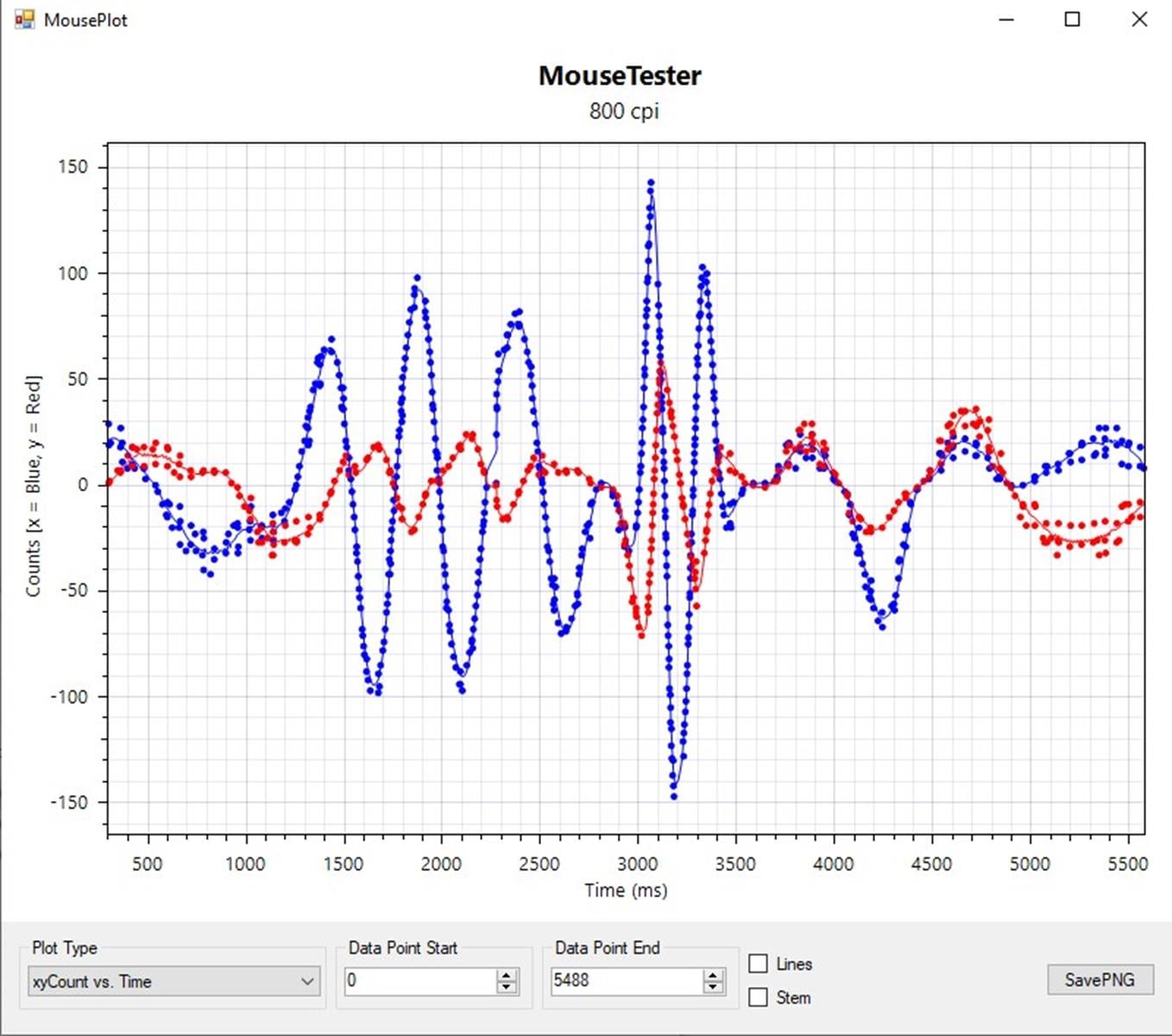The height and width of the screenshot is (1036, 1172).
Task: Decrease Data Point Start with down arrow
Action: pos(507,988)
